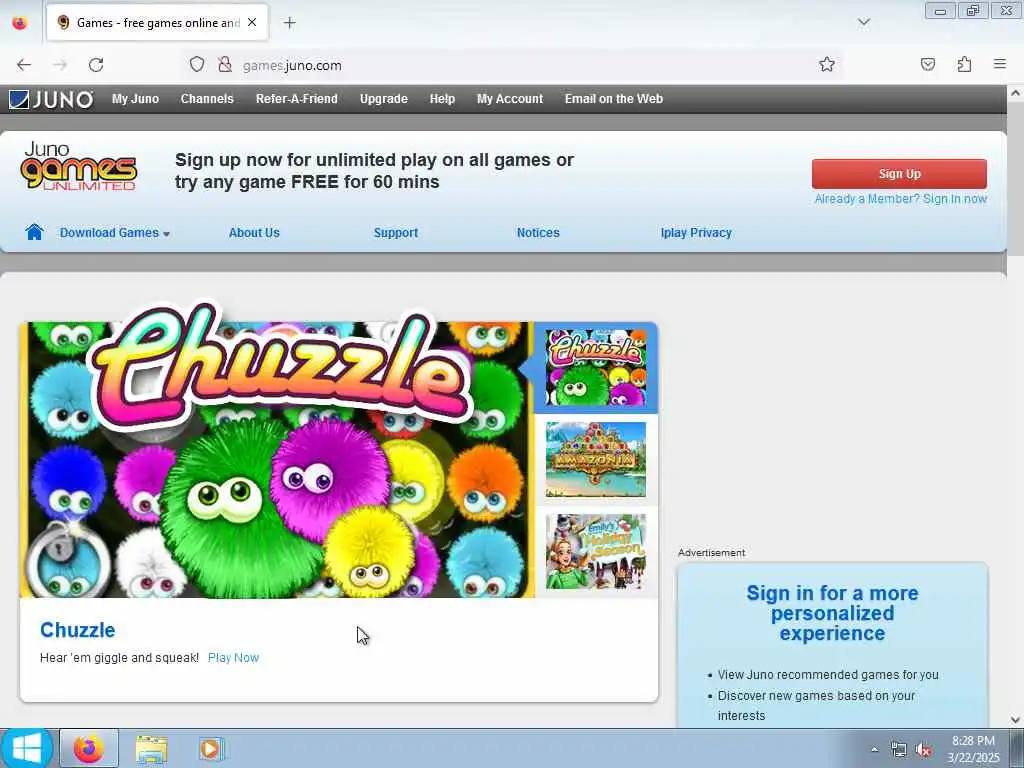
Task: Close the Games tab with its X
Action: (252, 23)
